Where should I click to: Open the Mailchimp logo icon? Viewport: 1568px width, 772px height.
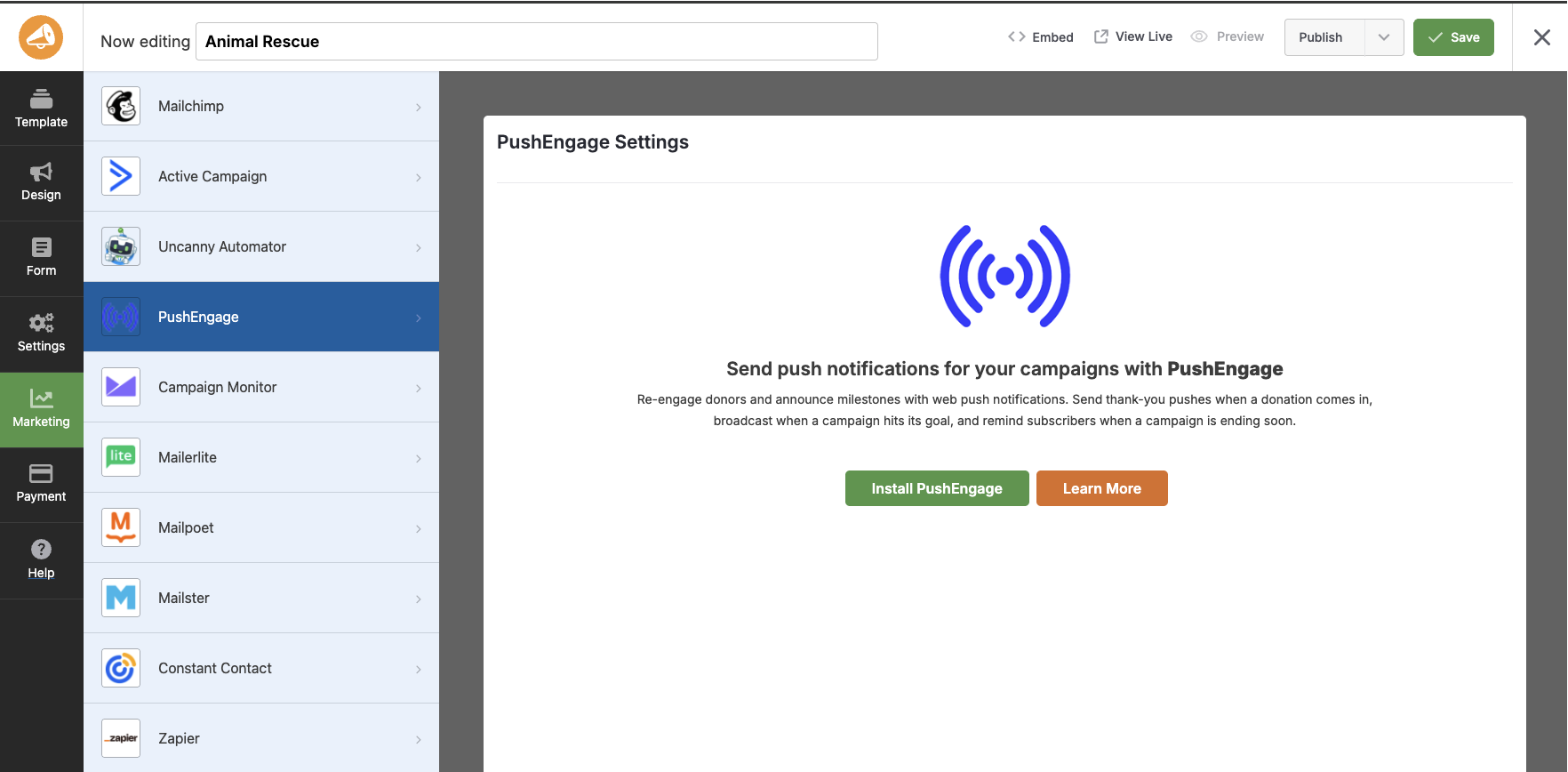(121, 106)
